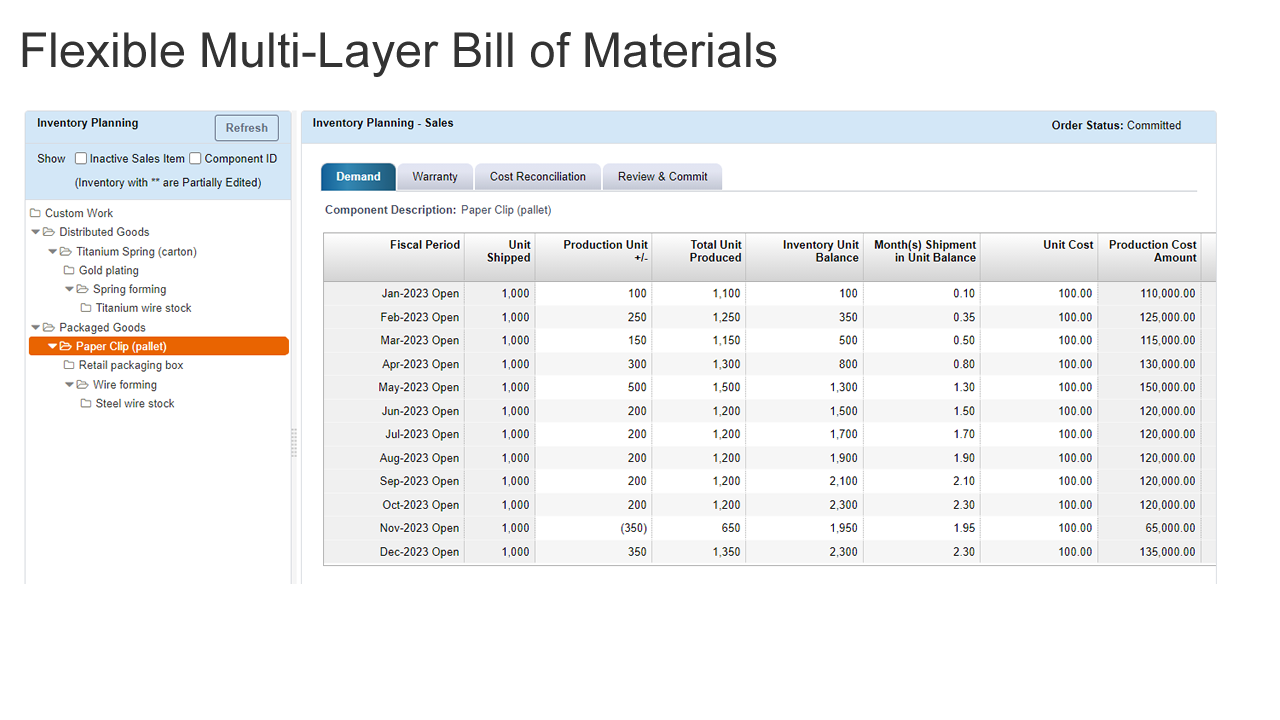Click the Retail packaging box folder icon
The height and width of the screenshot is (720, 1280).
69,365
